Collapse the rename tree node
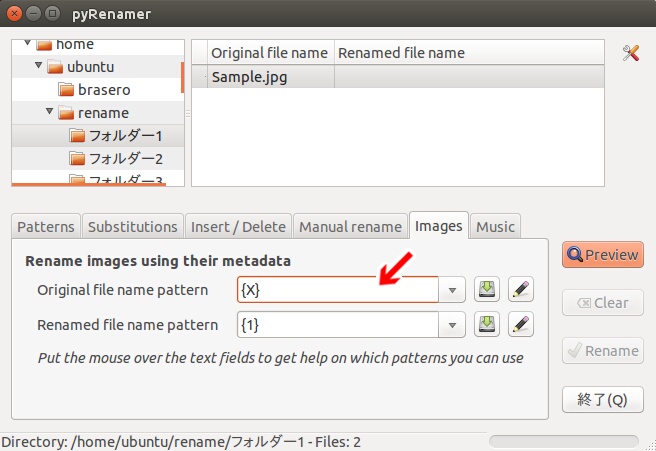 coord(49,111)
